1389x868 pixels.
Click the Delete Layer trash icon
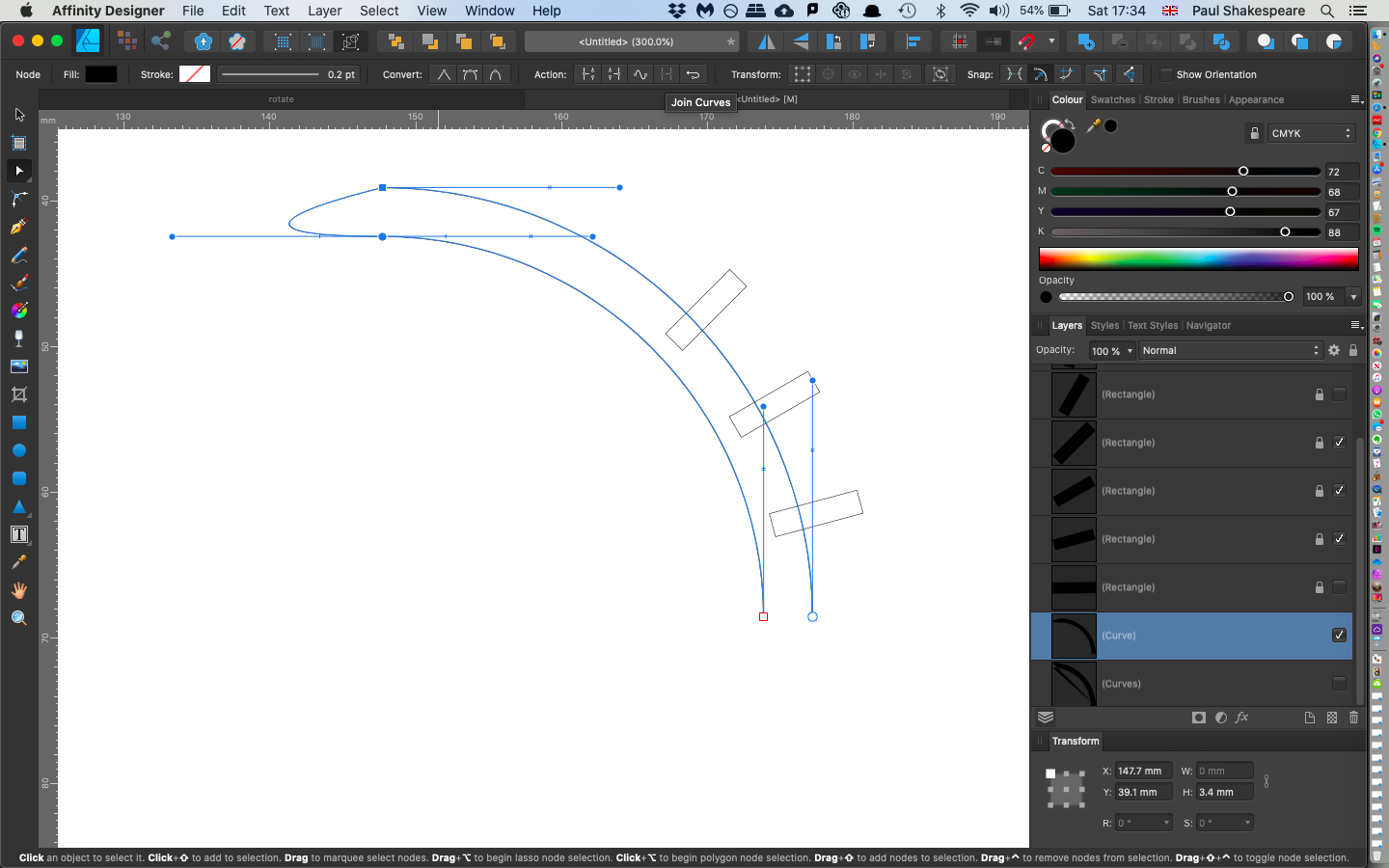(x=1353, y=718)
